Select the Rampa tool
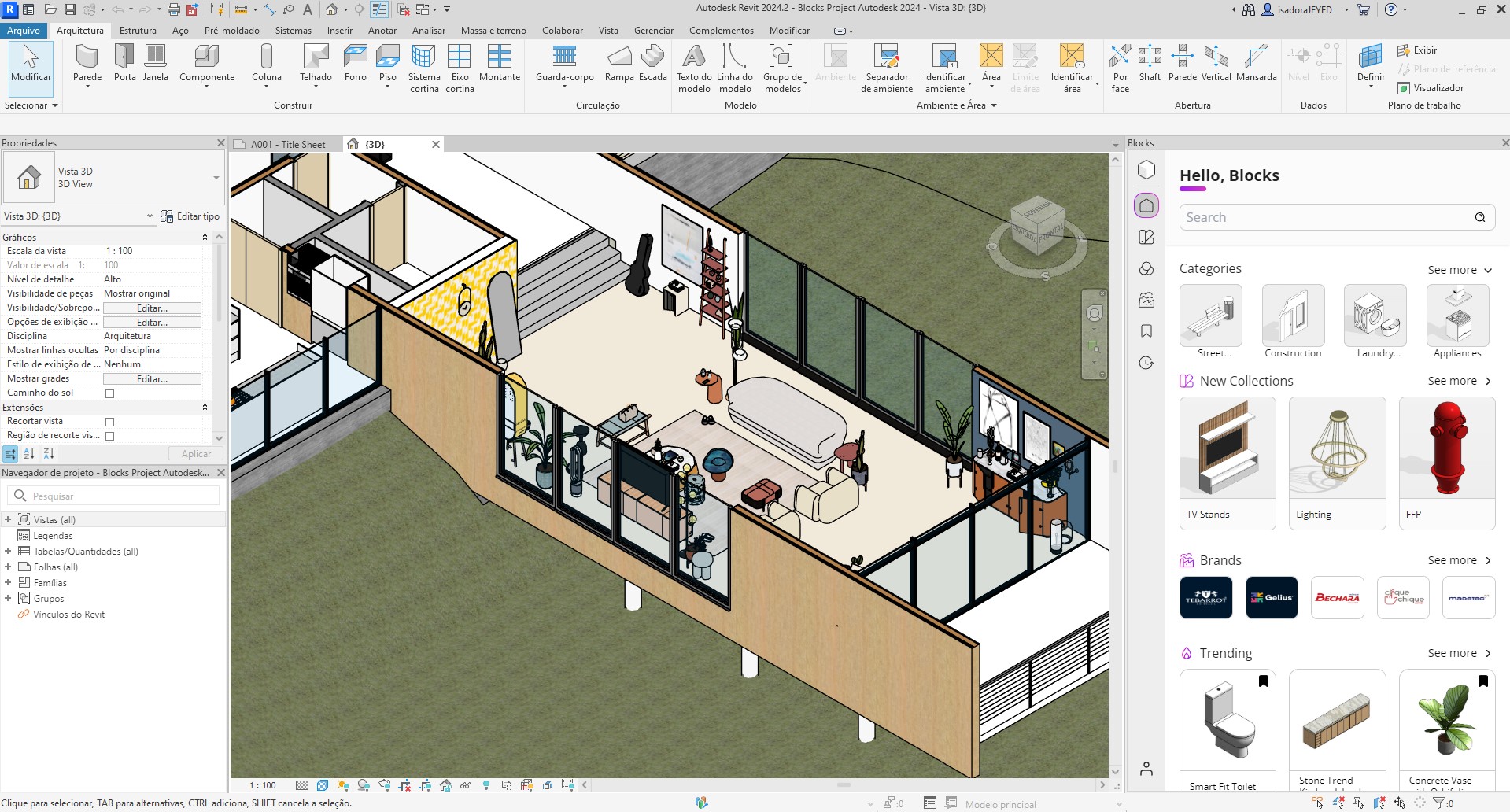This screenshot has width=1510, height=812. tap(619, 63)
